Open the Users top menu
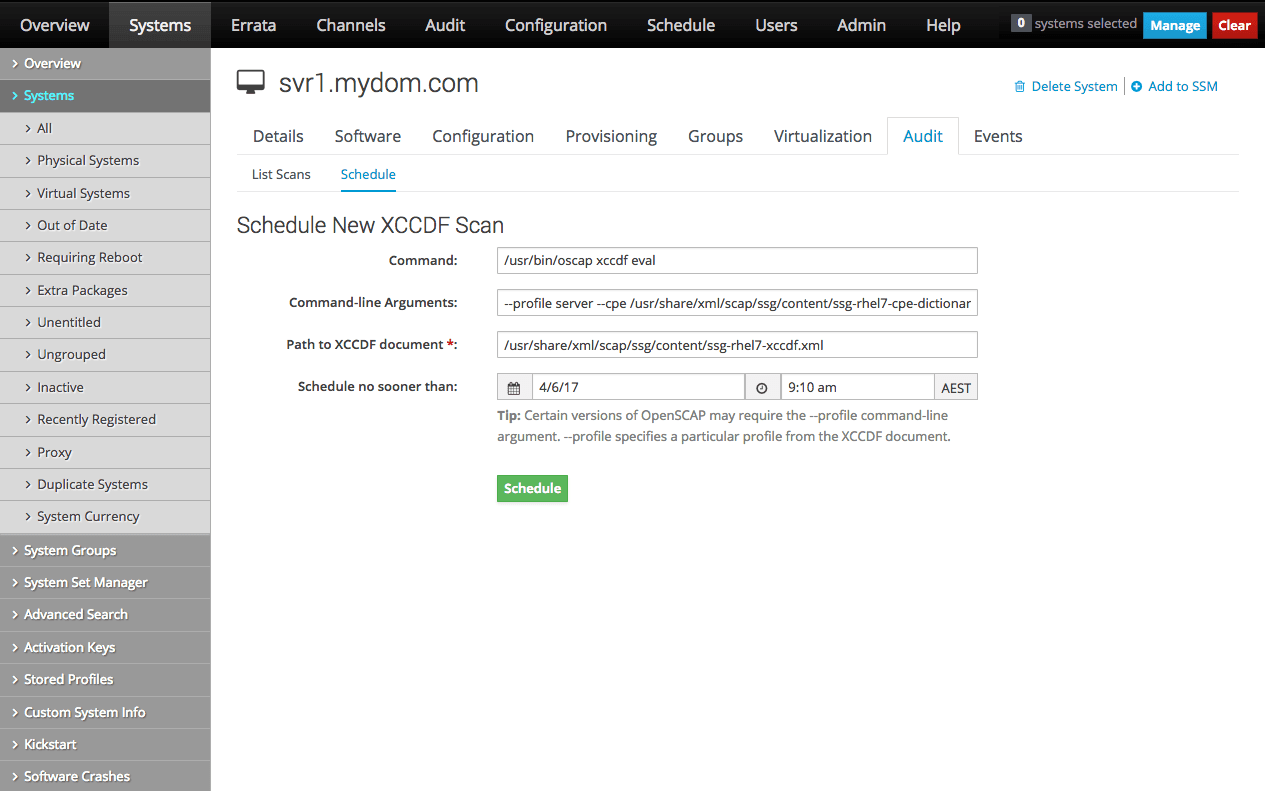The width and height of the screenshot is (1265, 791). 776,25
